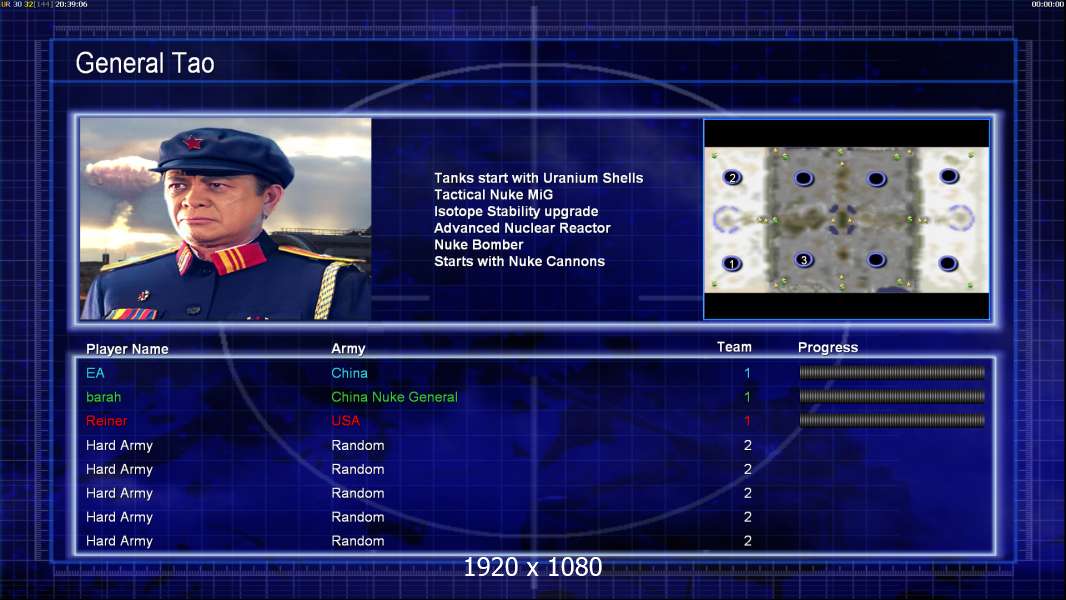Select start position 2 on the minimap

pos(732,177)
